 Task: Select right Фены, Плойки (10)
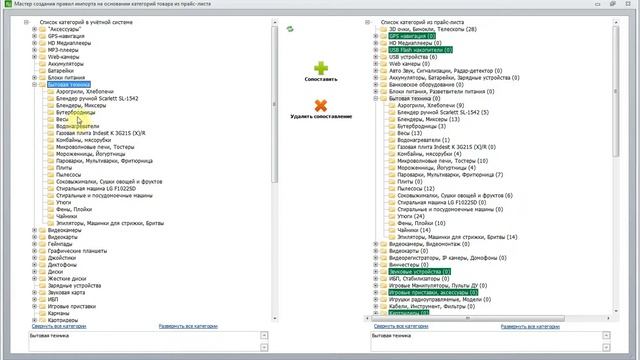421,223
